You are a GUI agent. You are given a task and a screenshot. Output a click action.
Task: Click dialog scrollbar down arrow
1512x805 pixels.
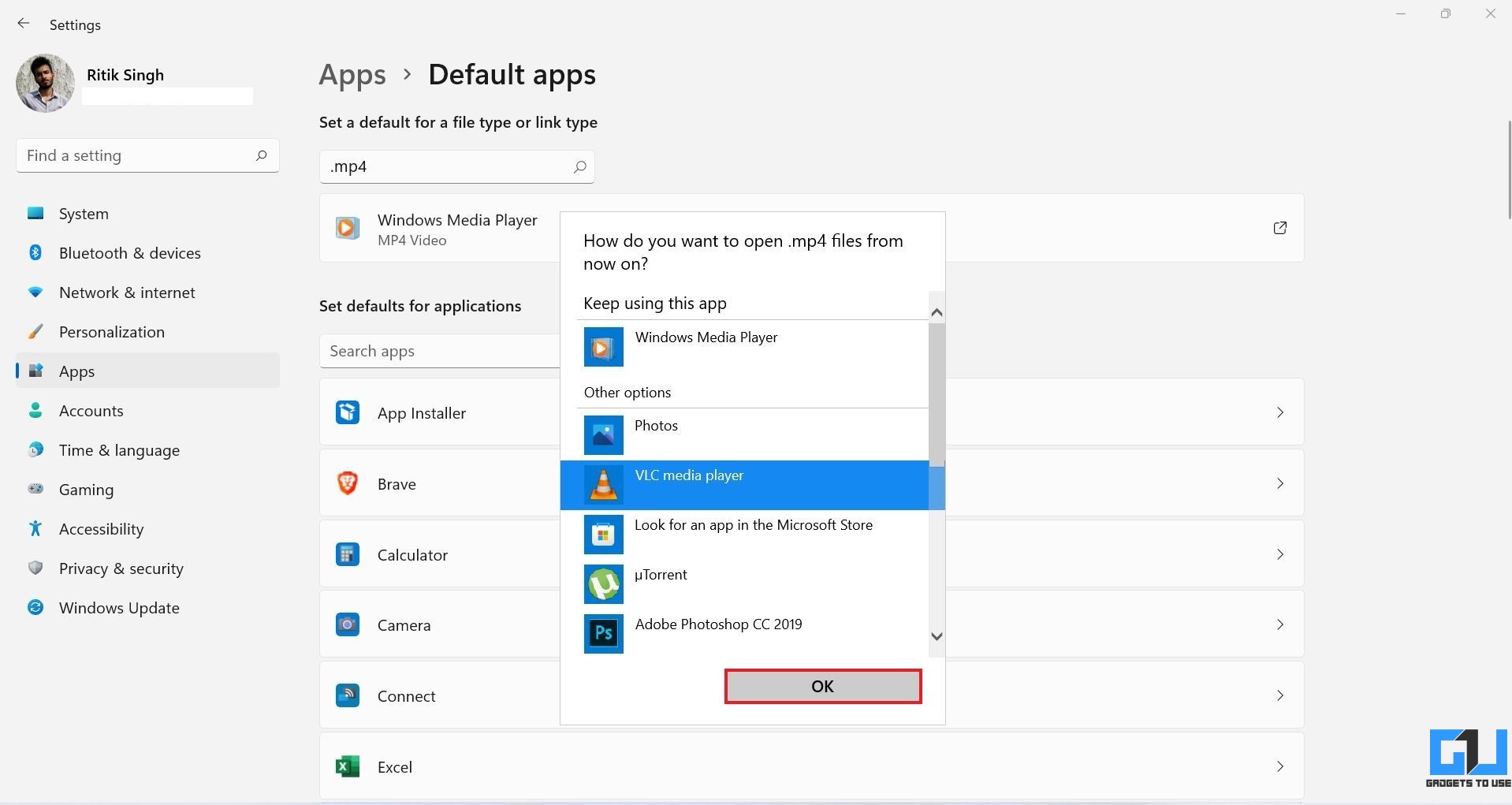pyautogui.click(x=937, y=636)
